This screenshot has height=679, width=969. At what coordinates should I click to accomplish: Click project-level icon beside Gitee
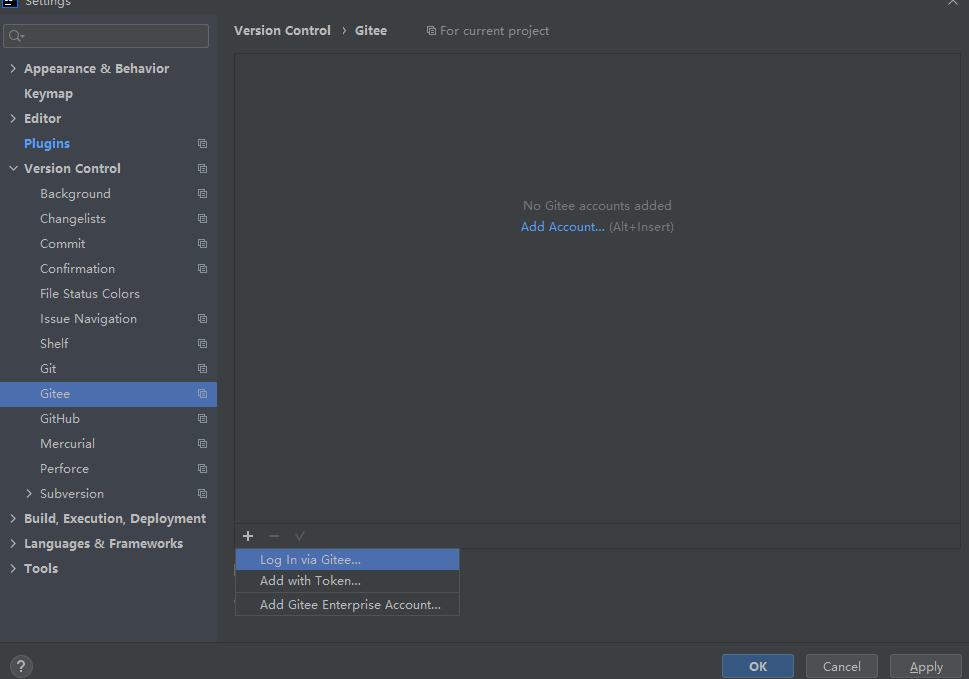[202, 394]
